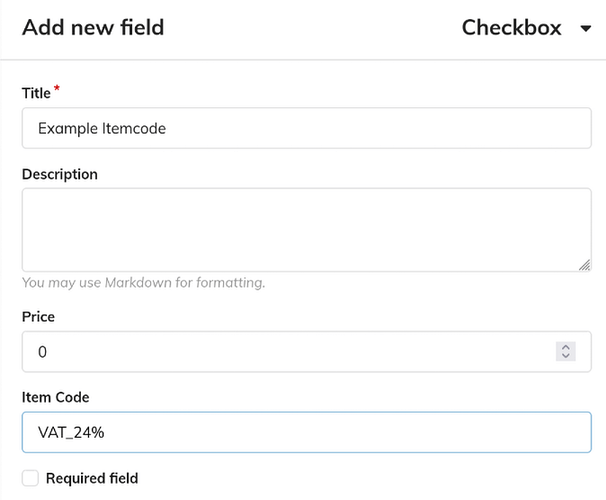
Task: Click the 'Title' field label
Action: 35,93
